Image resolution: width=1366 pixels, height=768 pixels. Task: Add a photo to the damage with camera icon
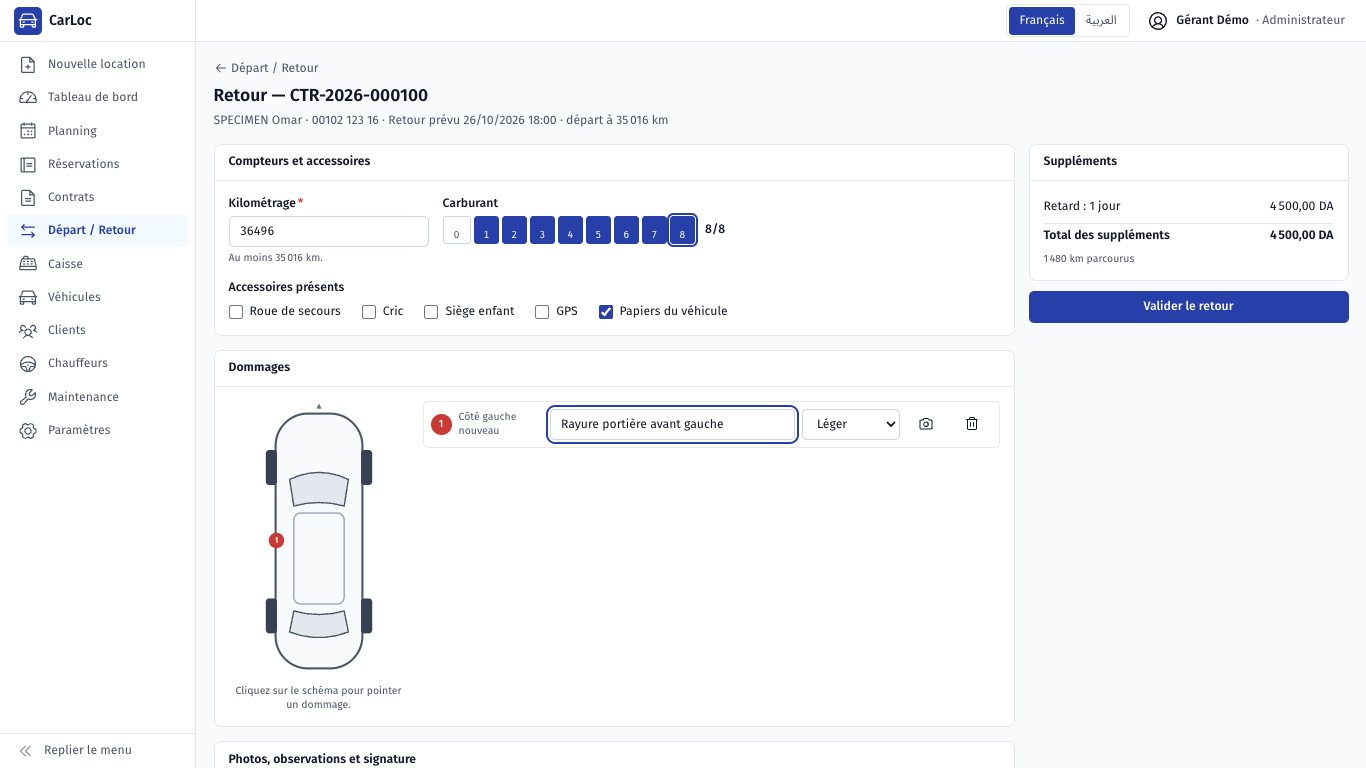926,424
